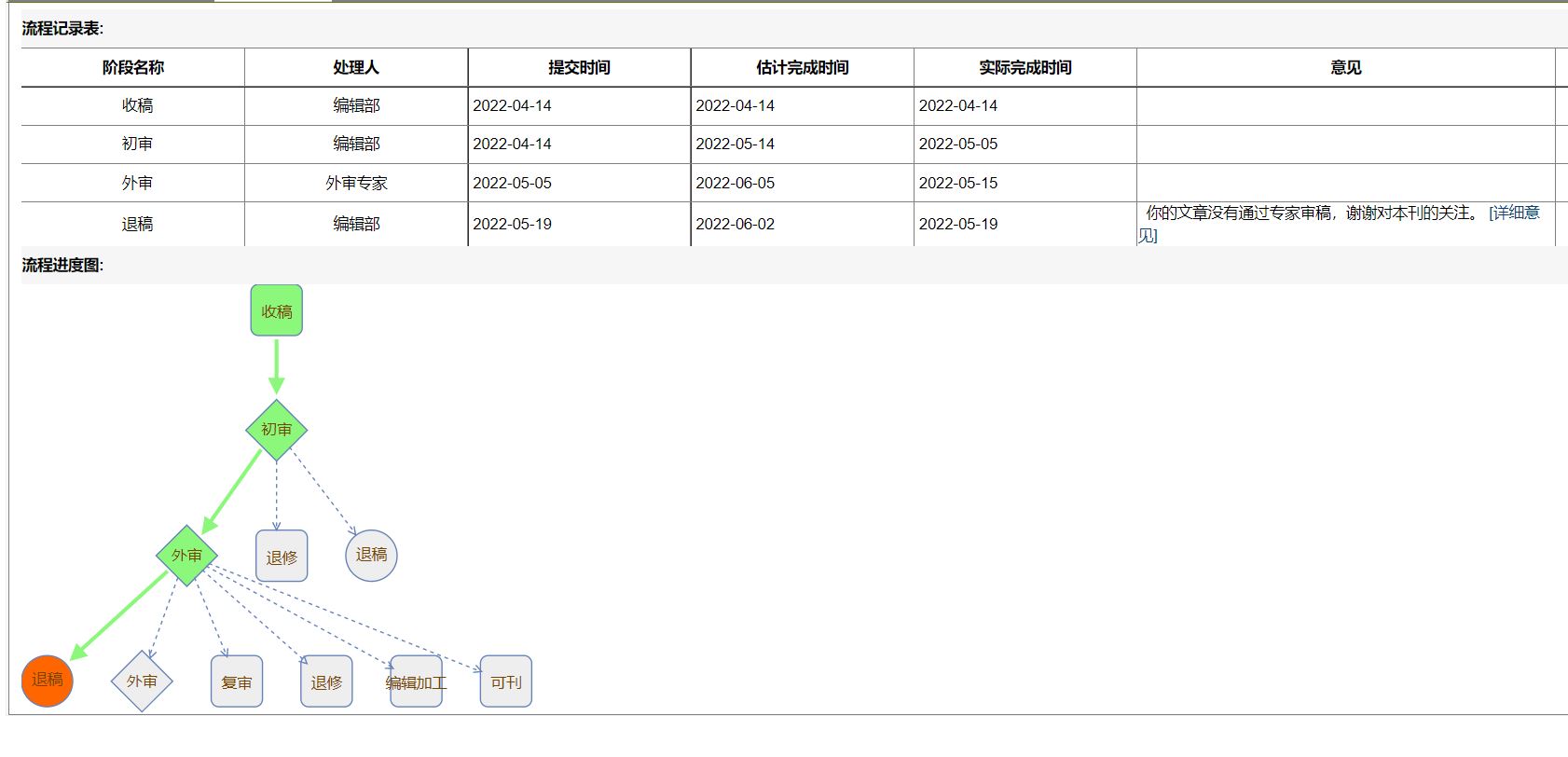The image size is (1568, 757).
Task: Click submission date 2022-05-05 in 外审 row
Action: [512, 183]
